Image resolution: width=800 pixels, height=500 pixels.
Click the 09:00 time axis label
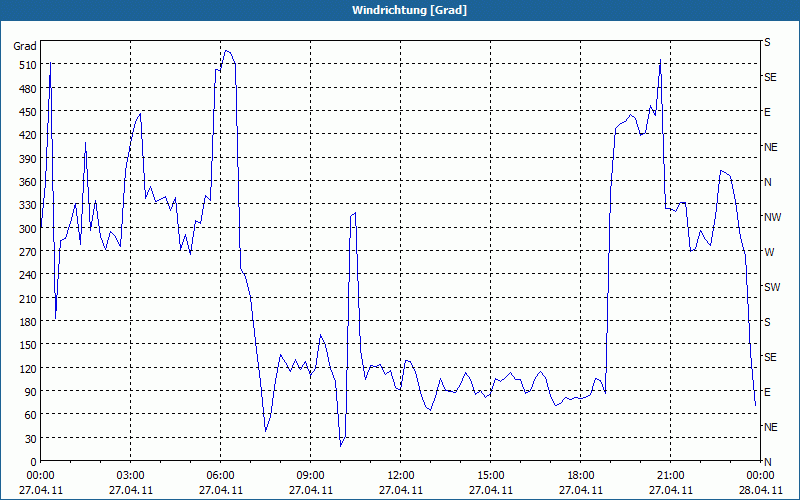pos(310,476)
